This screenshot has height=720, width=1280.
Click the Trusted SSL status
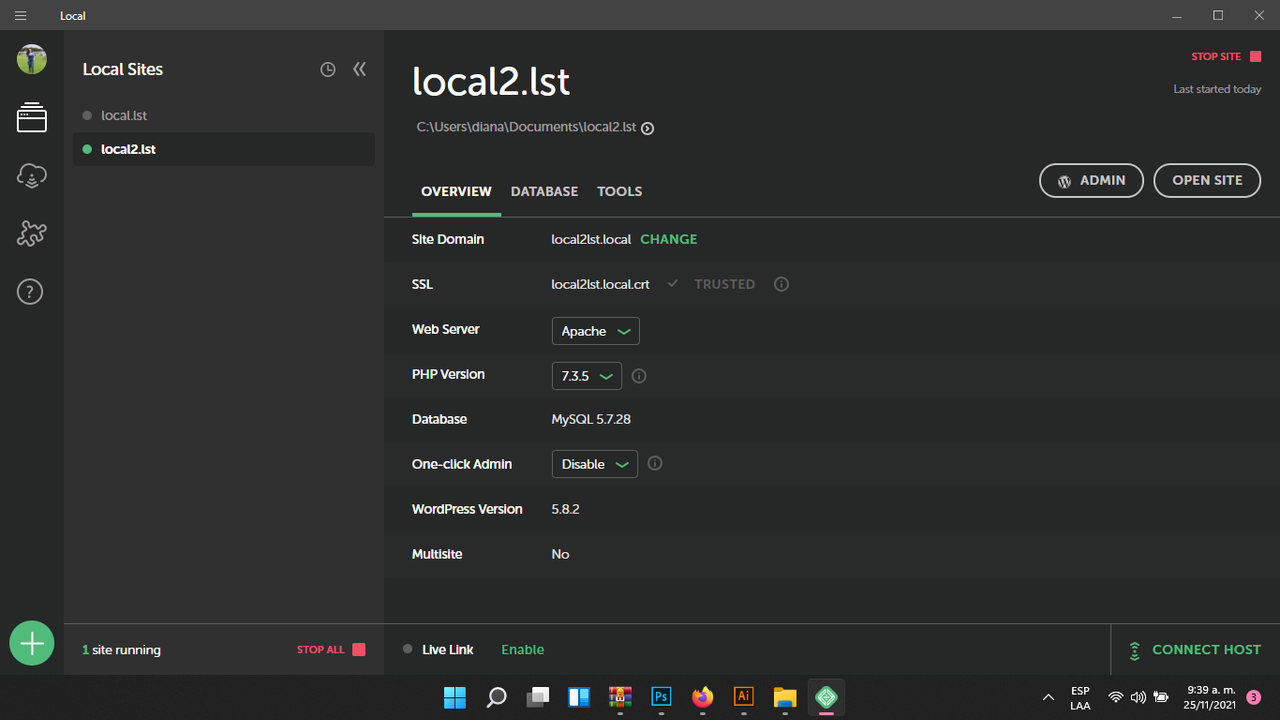[725, 284]
